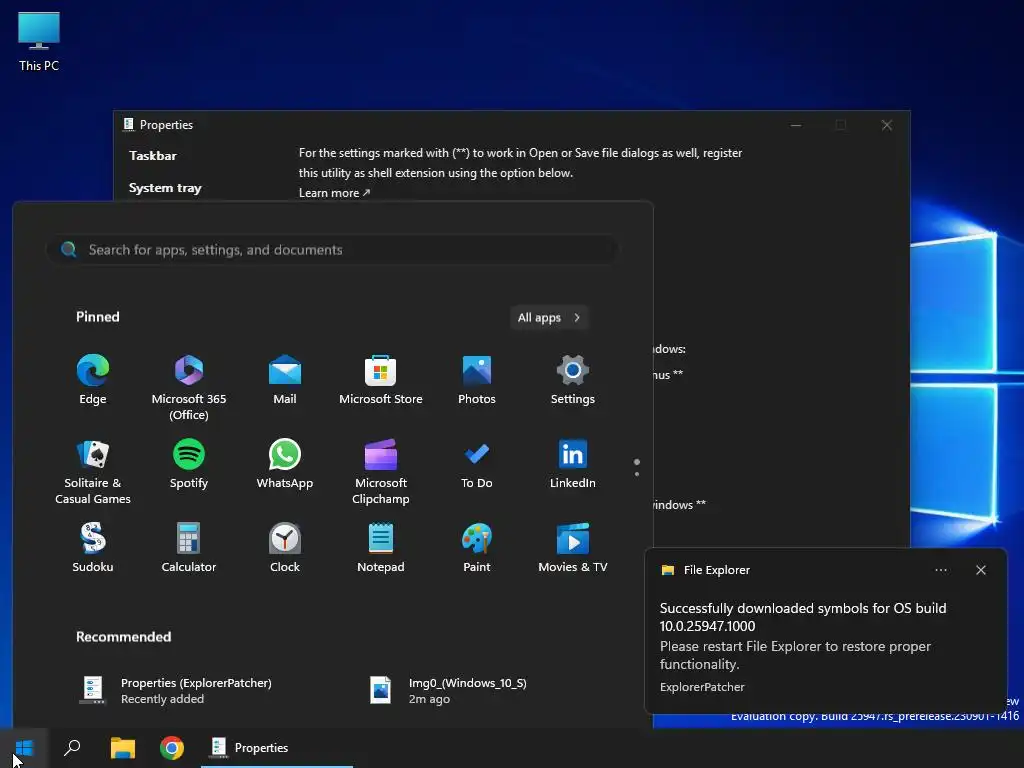Launch Movies & TV app
Viewport: 1024px width, 768px height.
573,549
